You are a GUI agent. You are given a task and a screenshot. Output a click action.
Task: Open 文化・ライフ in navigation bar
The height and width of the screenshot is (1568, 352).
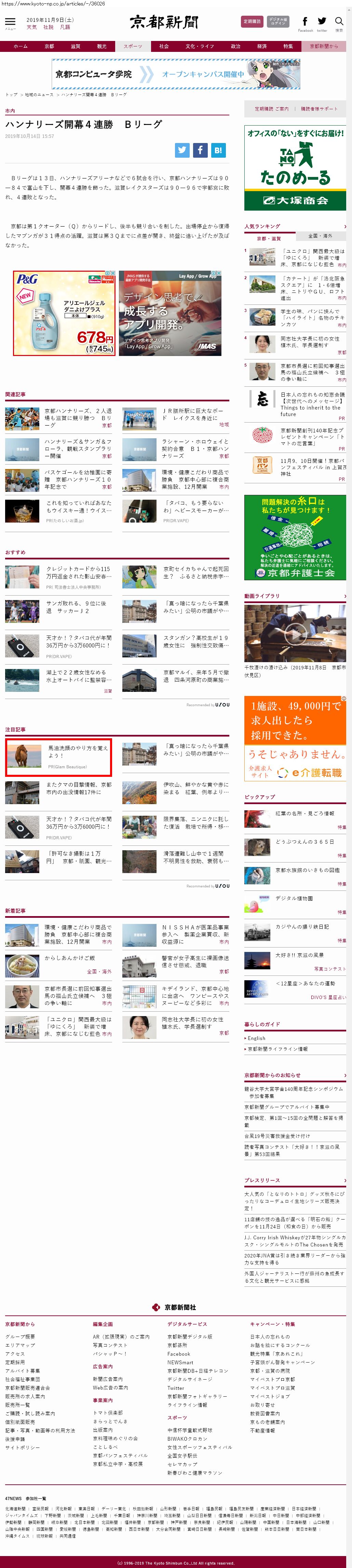pyautogui.click(x=200, y=46)
